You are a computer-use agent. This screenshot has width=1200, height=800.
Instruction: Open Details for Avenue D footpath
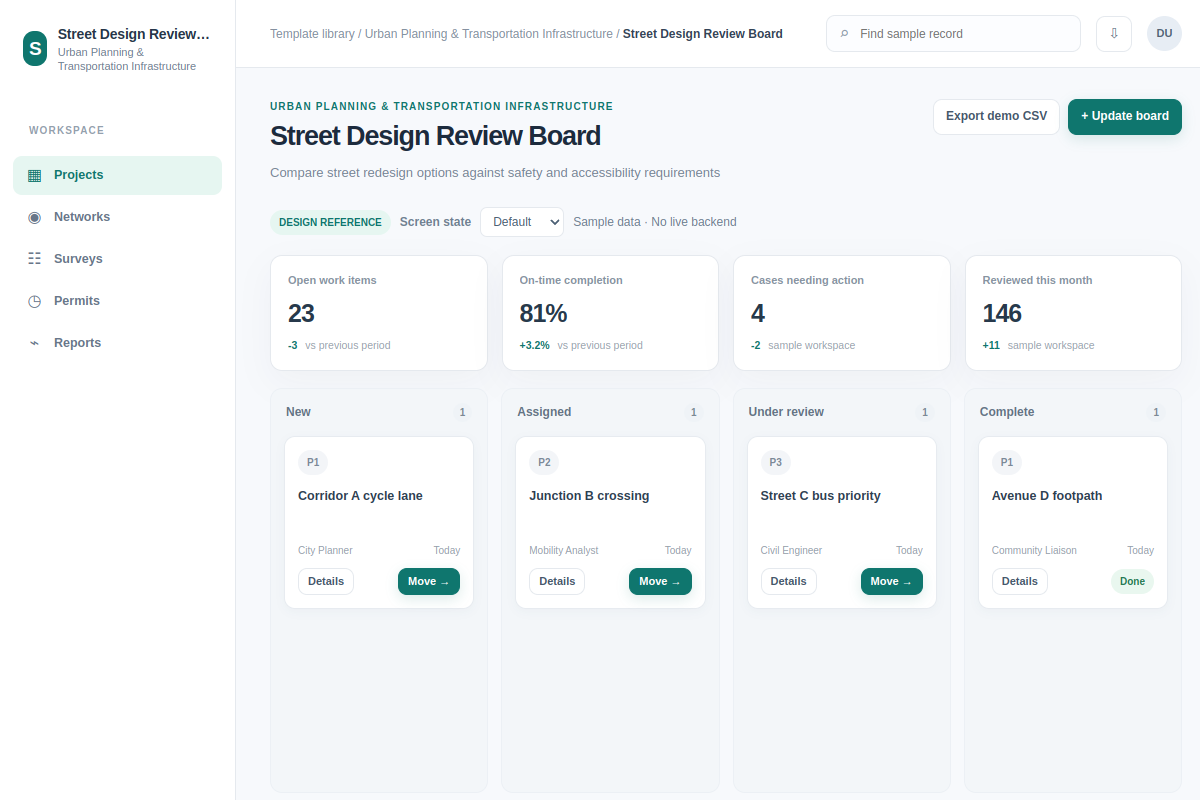point(1020,581)
